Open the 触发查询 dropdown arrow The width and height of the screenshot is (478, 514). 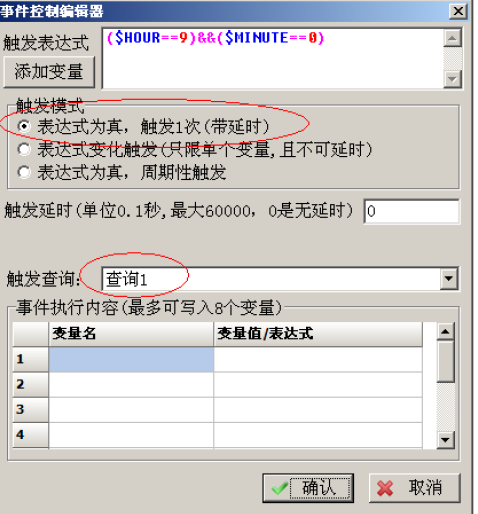pos(449,279)
